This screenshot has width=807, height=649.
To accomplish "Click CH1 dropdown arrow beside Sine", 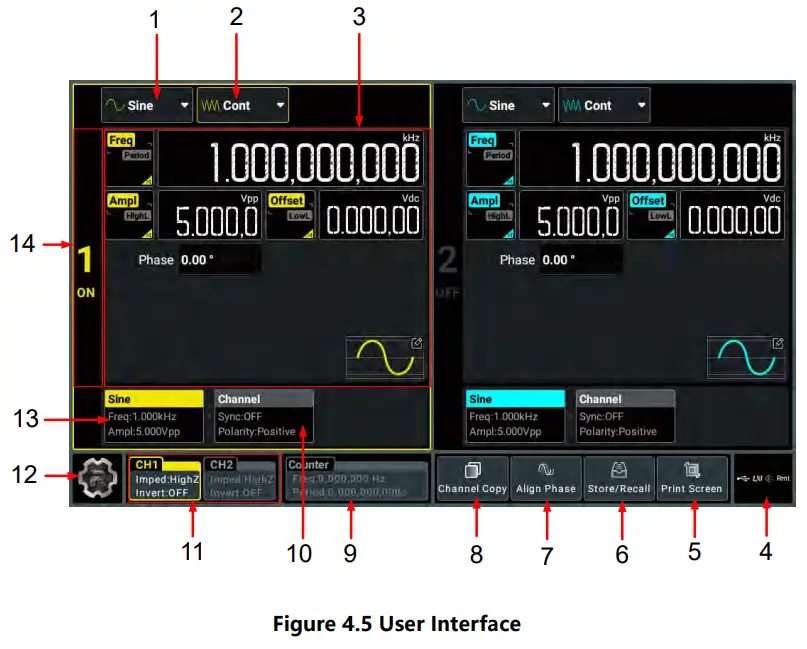I will (184, 105).
